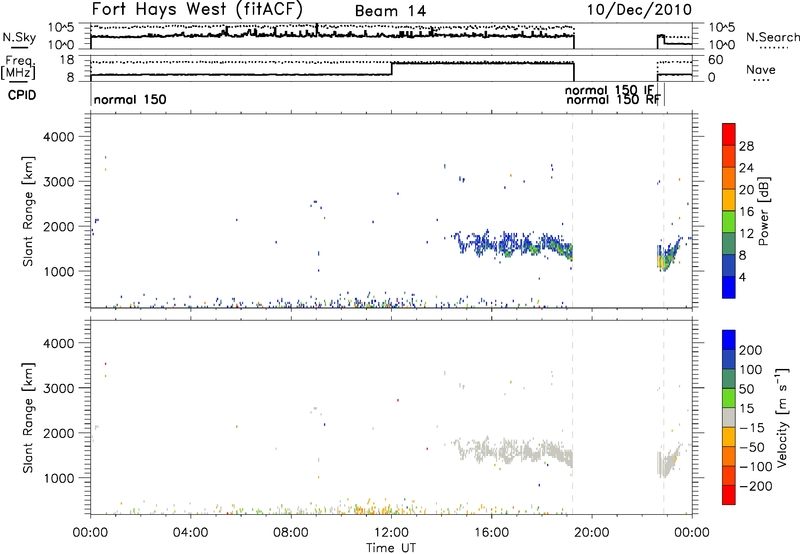Click the Velocity [m s-1] colorbar title
The height and width of the screenshot is (554, 800).
782,417
